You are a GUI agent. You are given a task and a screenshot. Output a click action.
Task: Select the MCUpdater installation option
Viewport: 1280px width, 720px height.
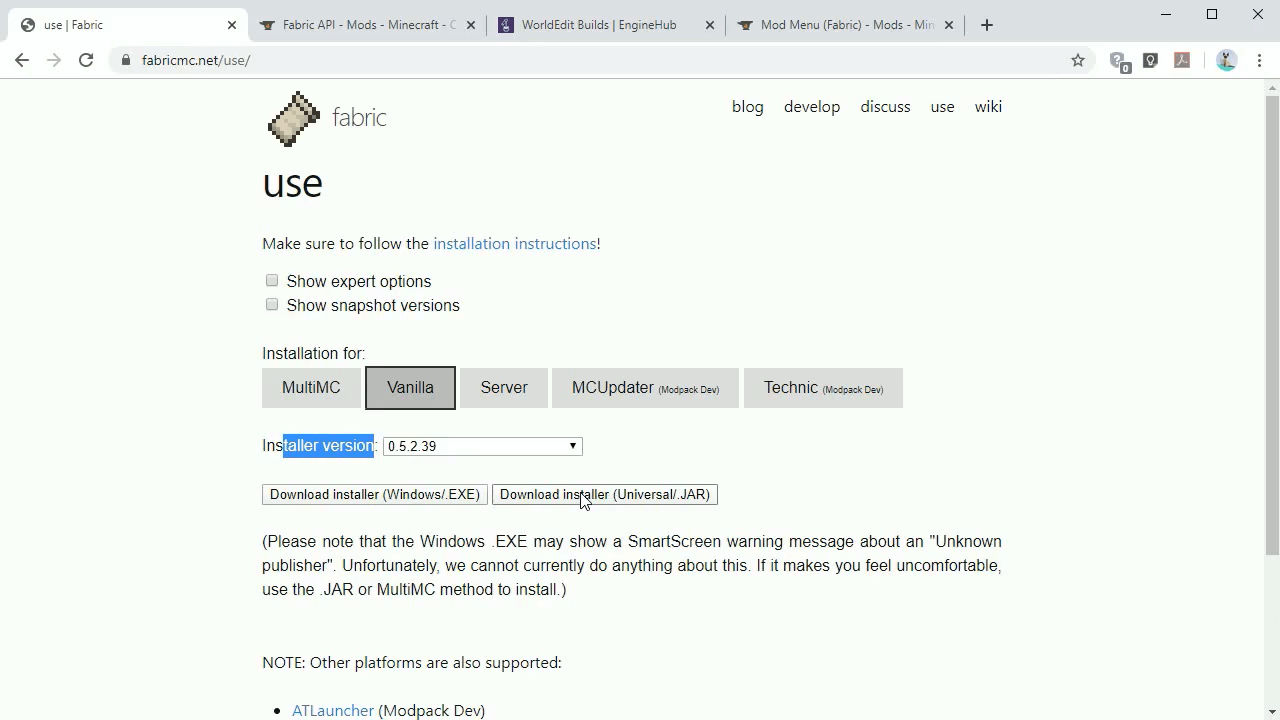tap(645, 388)
